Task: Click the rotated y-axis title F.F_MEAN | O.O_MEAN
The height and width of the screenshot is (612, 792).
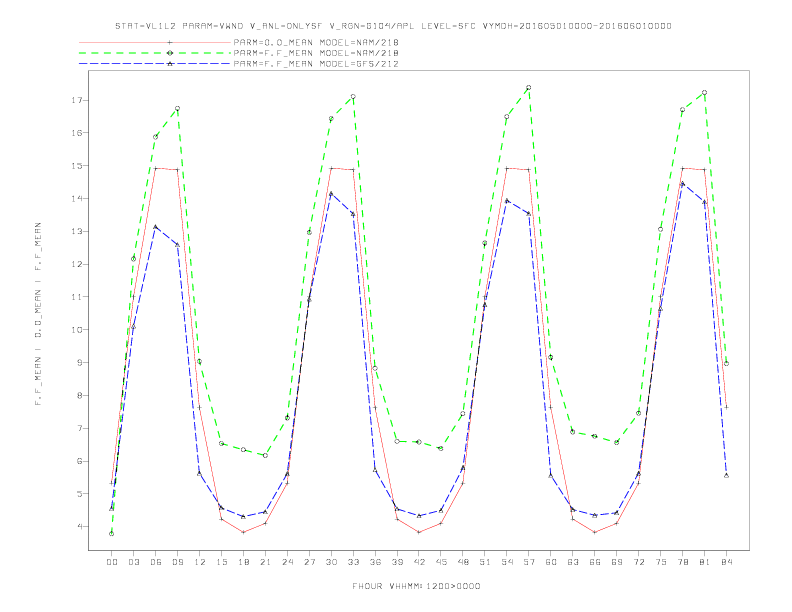Action: 38,314
